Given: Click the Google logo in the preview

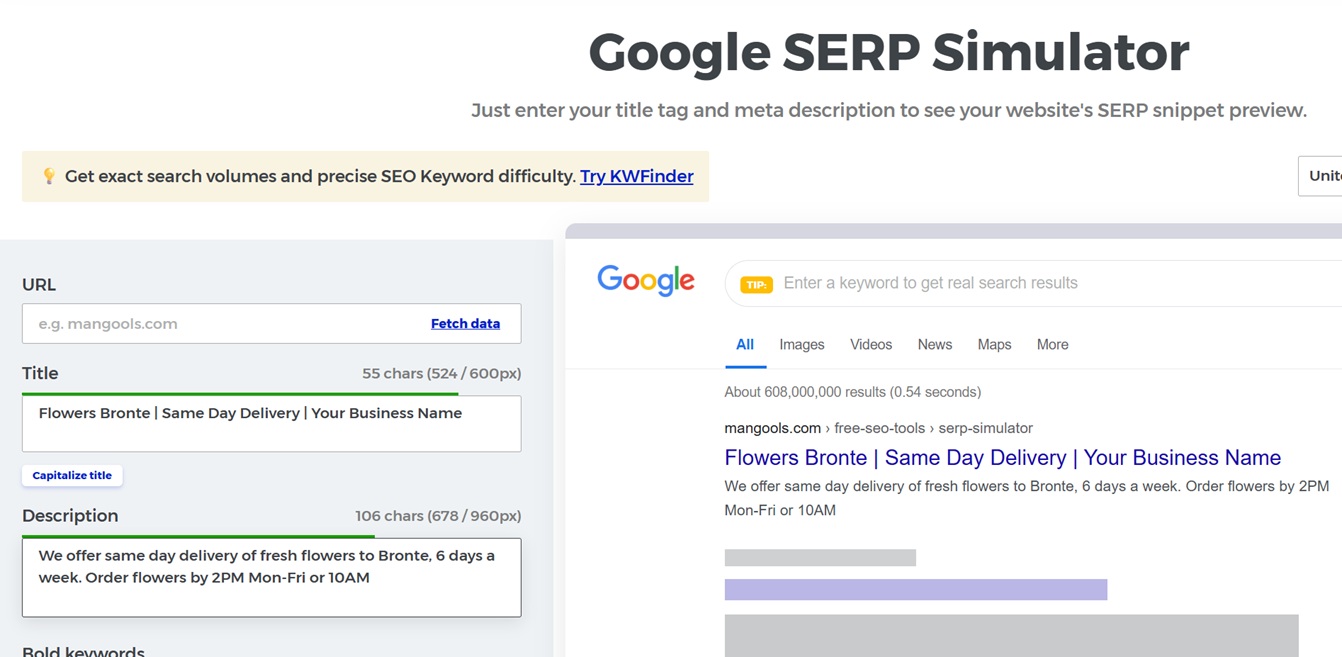Looking at the screenshot, I should coord(646,281).
